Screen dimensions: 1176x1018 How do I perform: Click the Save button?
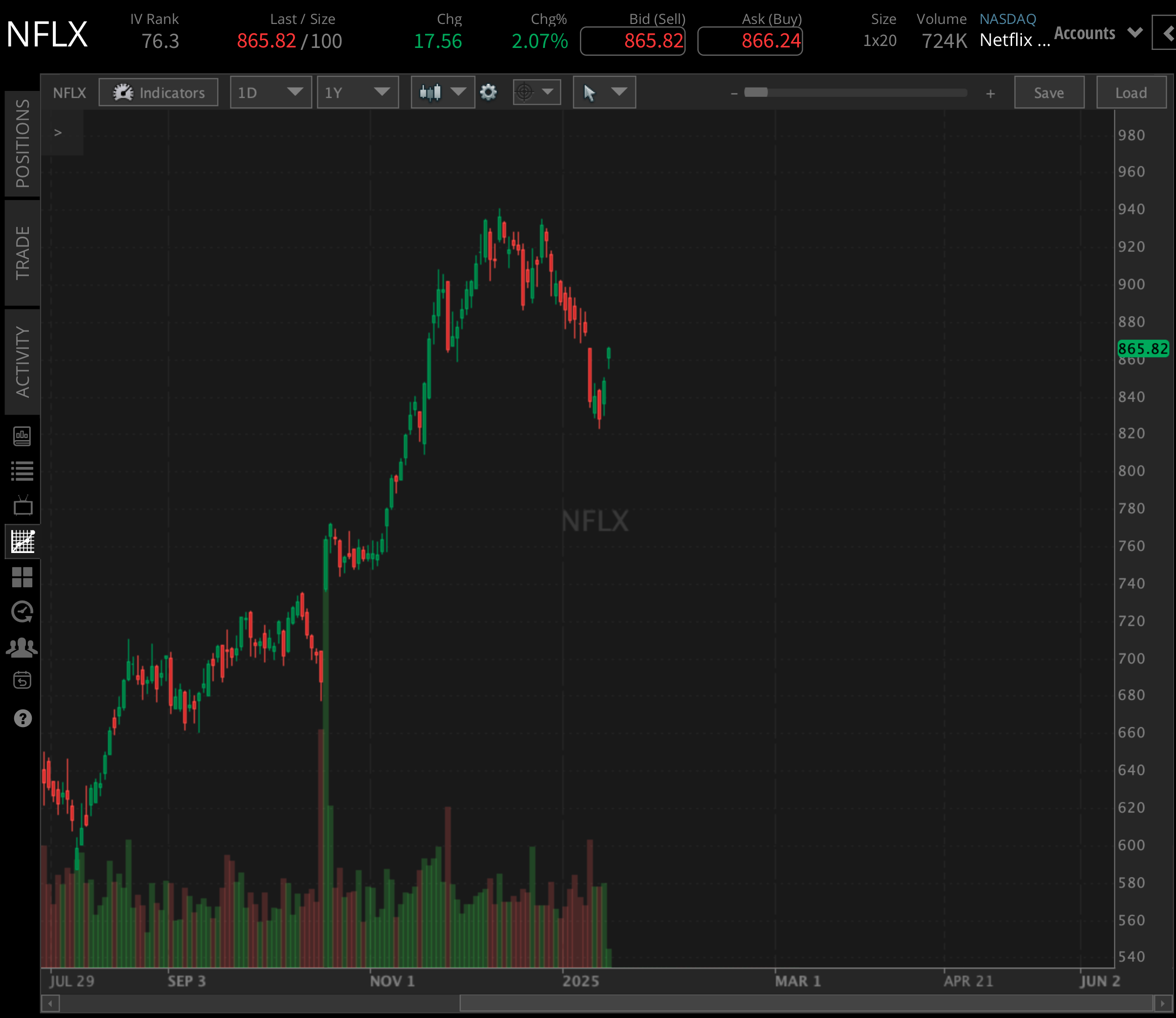pyautogui.click(x=1049, y=92)
